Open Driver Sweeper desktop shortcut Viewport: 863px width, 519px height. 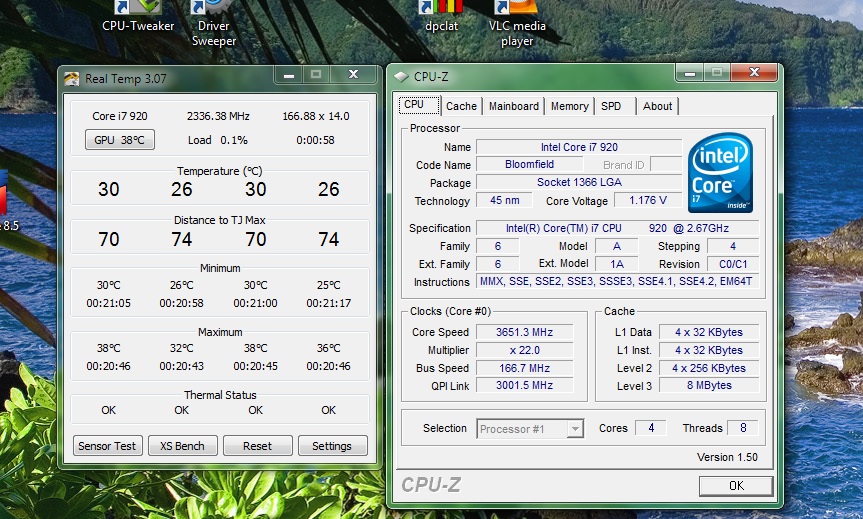pos(214,22)
